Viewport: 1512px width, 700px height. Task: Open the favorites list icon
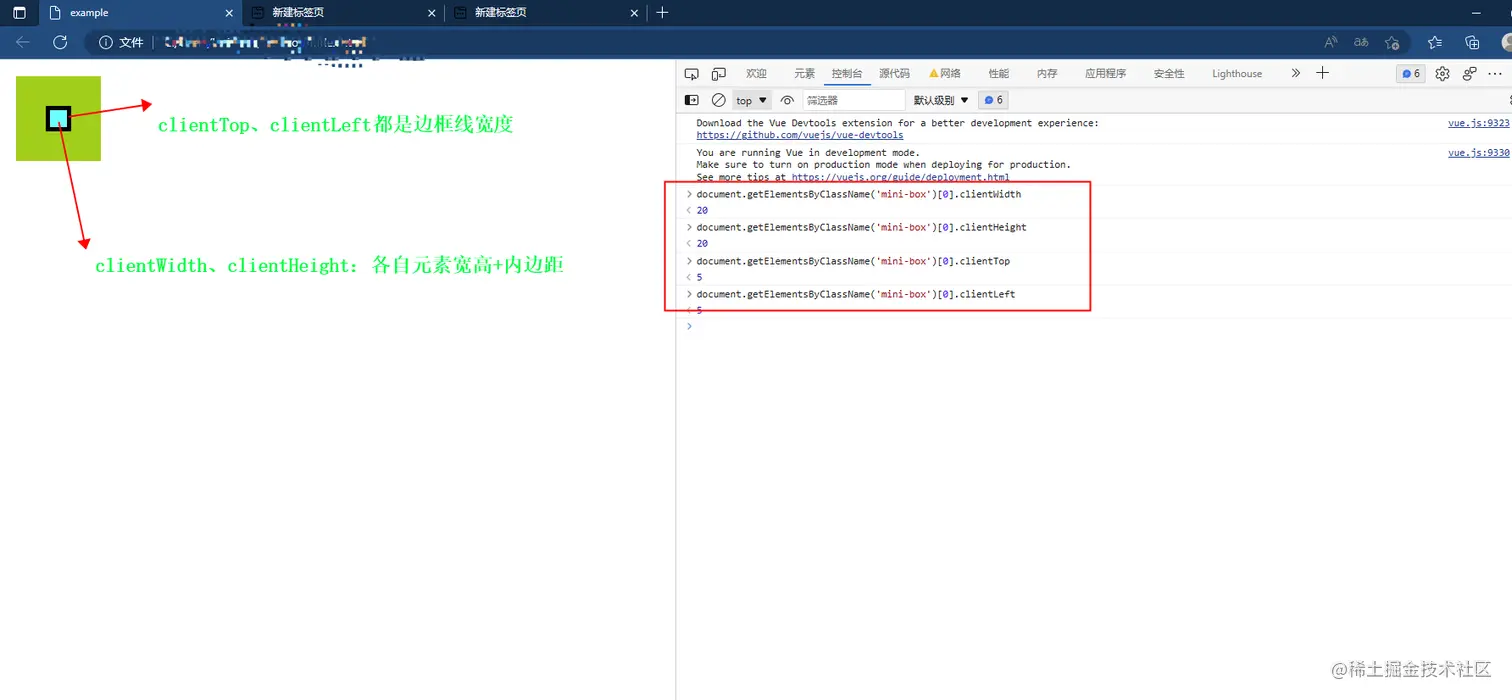[1435, 42]
